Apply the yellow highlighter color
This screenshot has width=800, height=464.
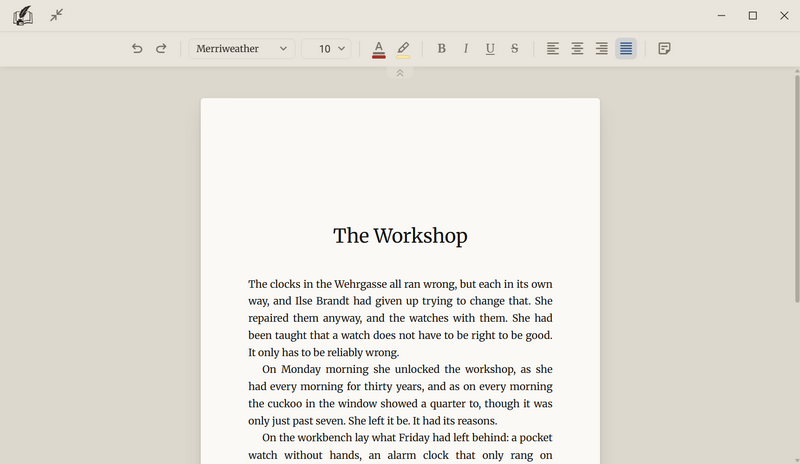point(403,49)
